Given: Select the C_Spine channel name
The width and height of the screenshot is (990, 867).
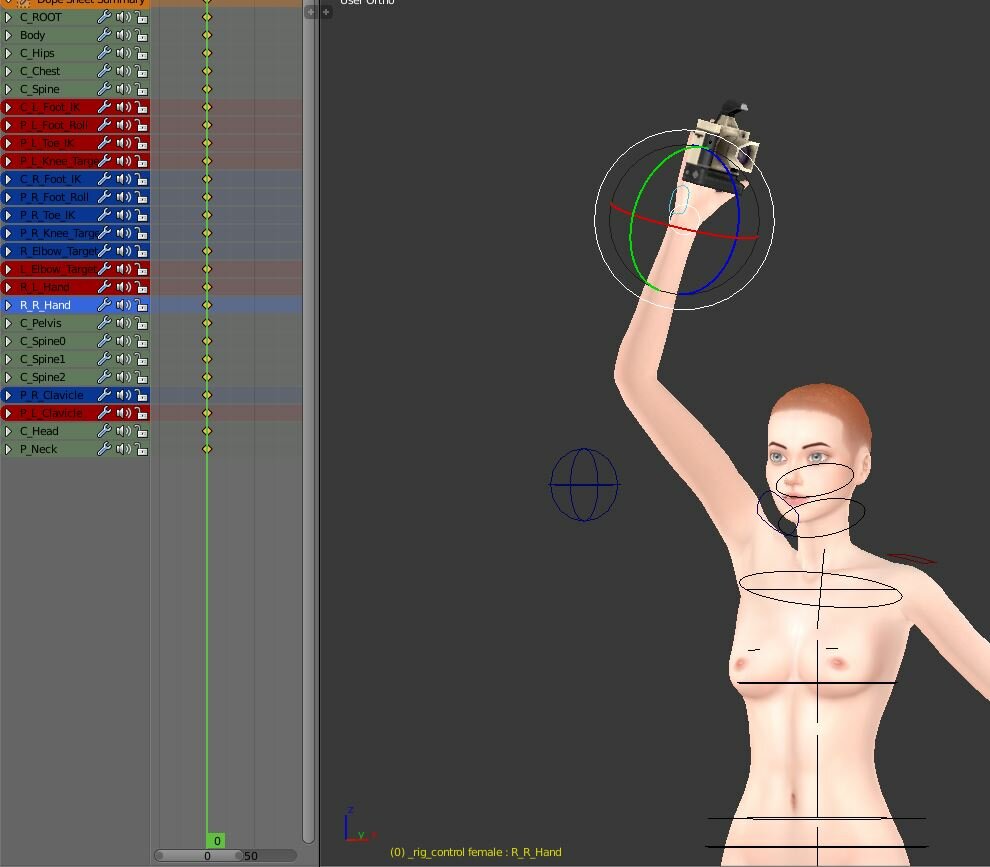Looking at the screenshot, I should [x=40, y=89].
